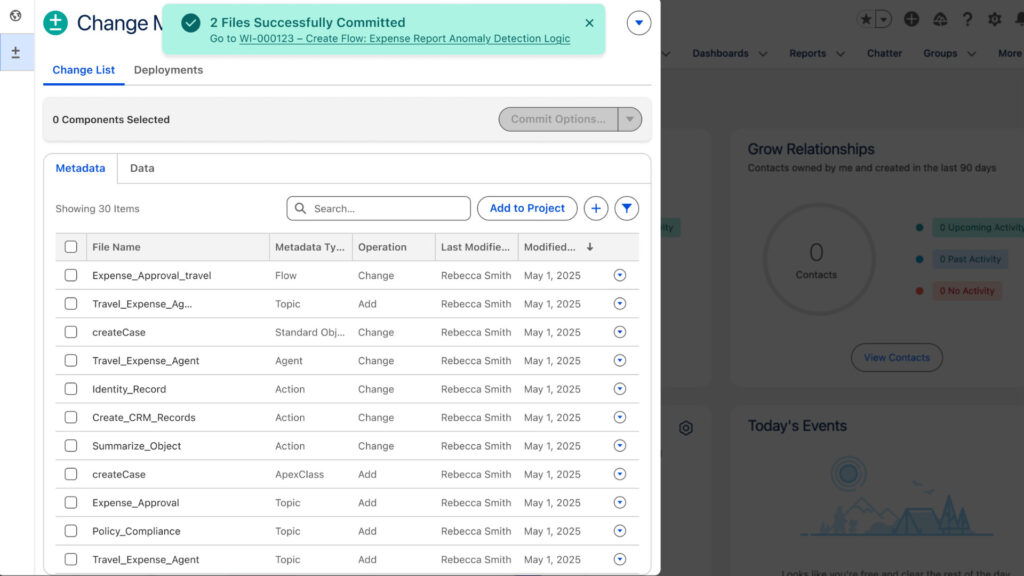Switch to the Deployments tab
Viewport: 1024px width, 576px height.
(x=168, y=70)
